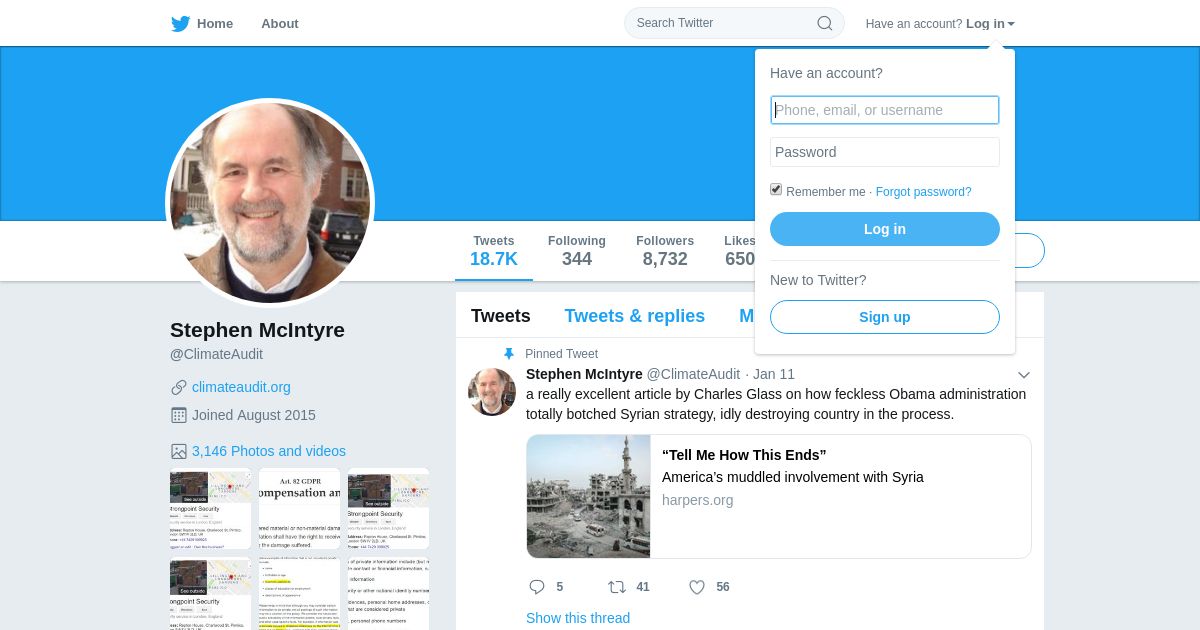Viewport: 1200px width, 630px height.
Task: Switch to Tweets & replies tab
Action: pyautogui.click(x=634, y=316)
